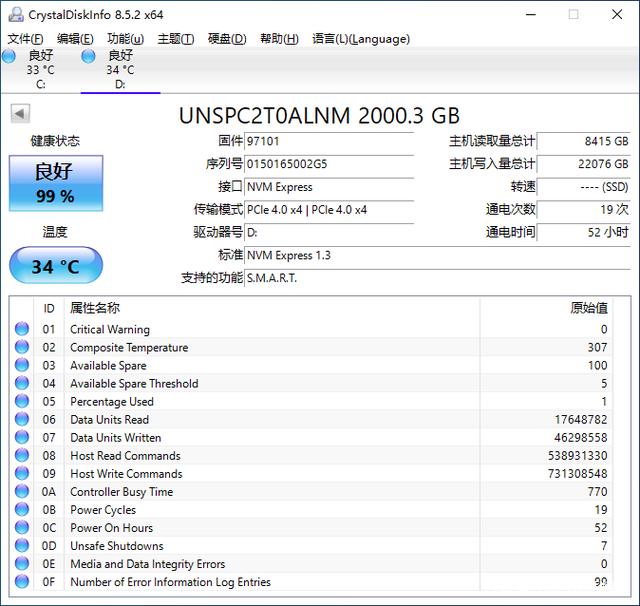
Task: Open the 功能(u) menu
Action: point(125,39)
